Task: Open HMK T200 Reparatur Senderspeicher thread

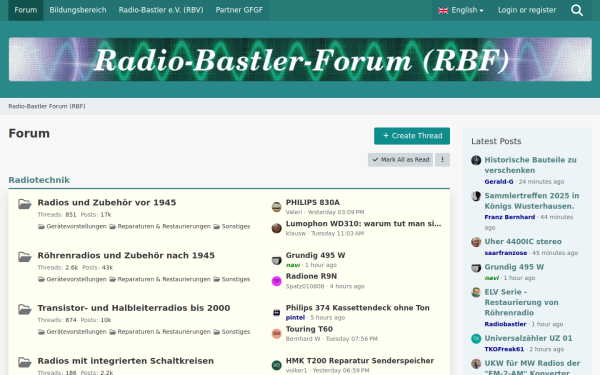Action: pos(360,361)
